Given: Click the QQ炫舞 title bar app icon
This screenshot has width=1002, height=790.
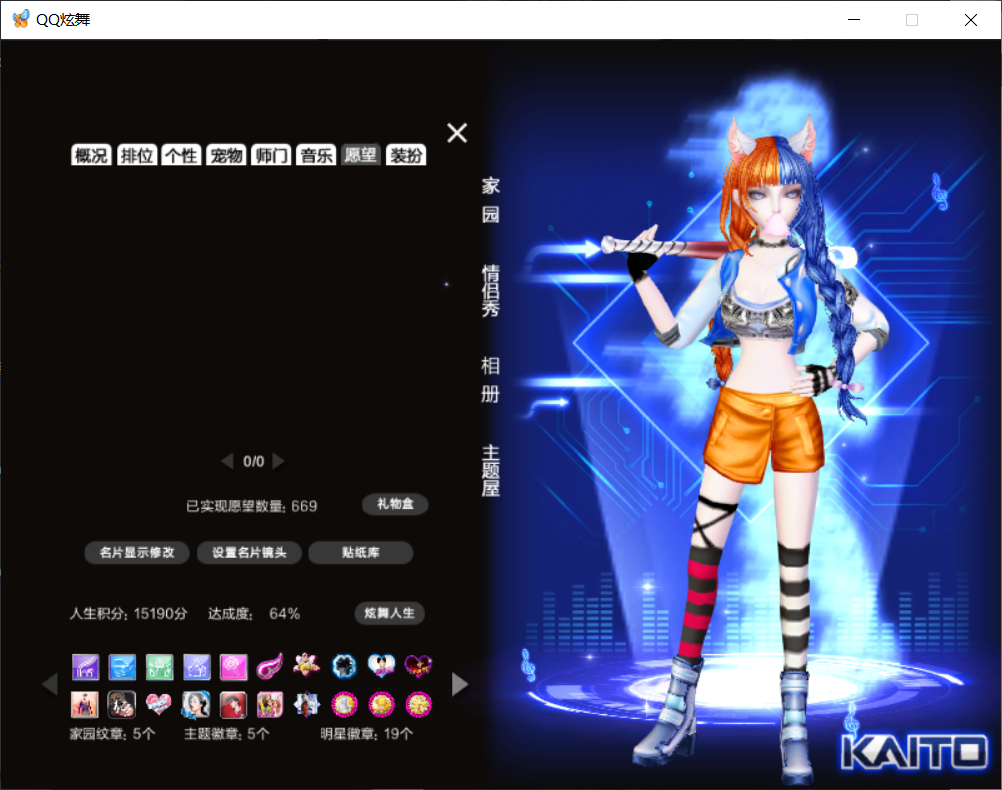Looking at the screenshot, I should click(x=20, y=19).
